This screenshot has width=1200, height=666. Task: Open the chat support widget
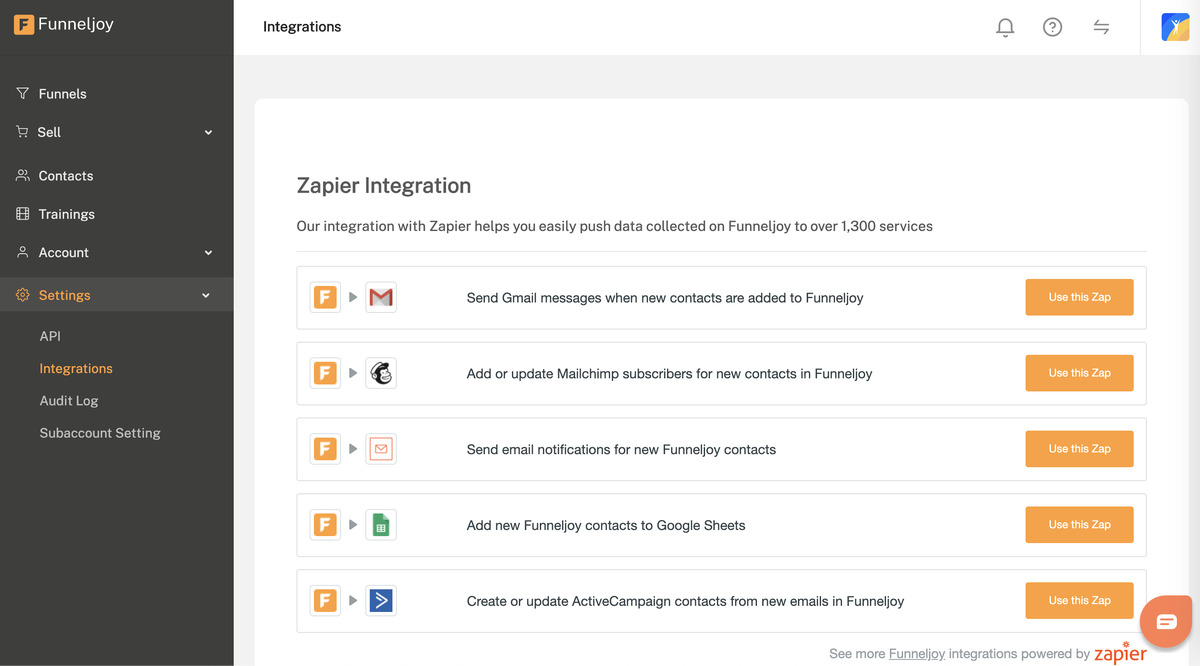[x=1166, y=622]
